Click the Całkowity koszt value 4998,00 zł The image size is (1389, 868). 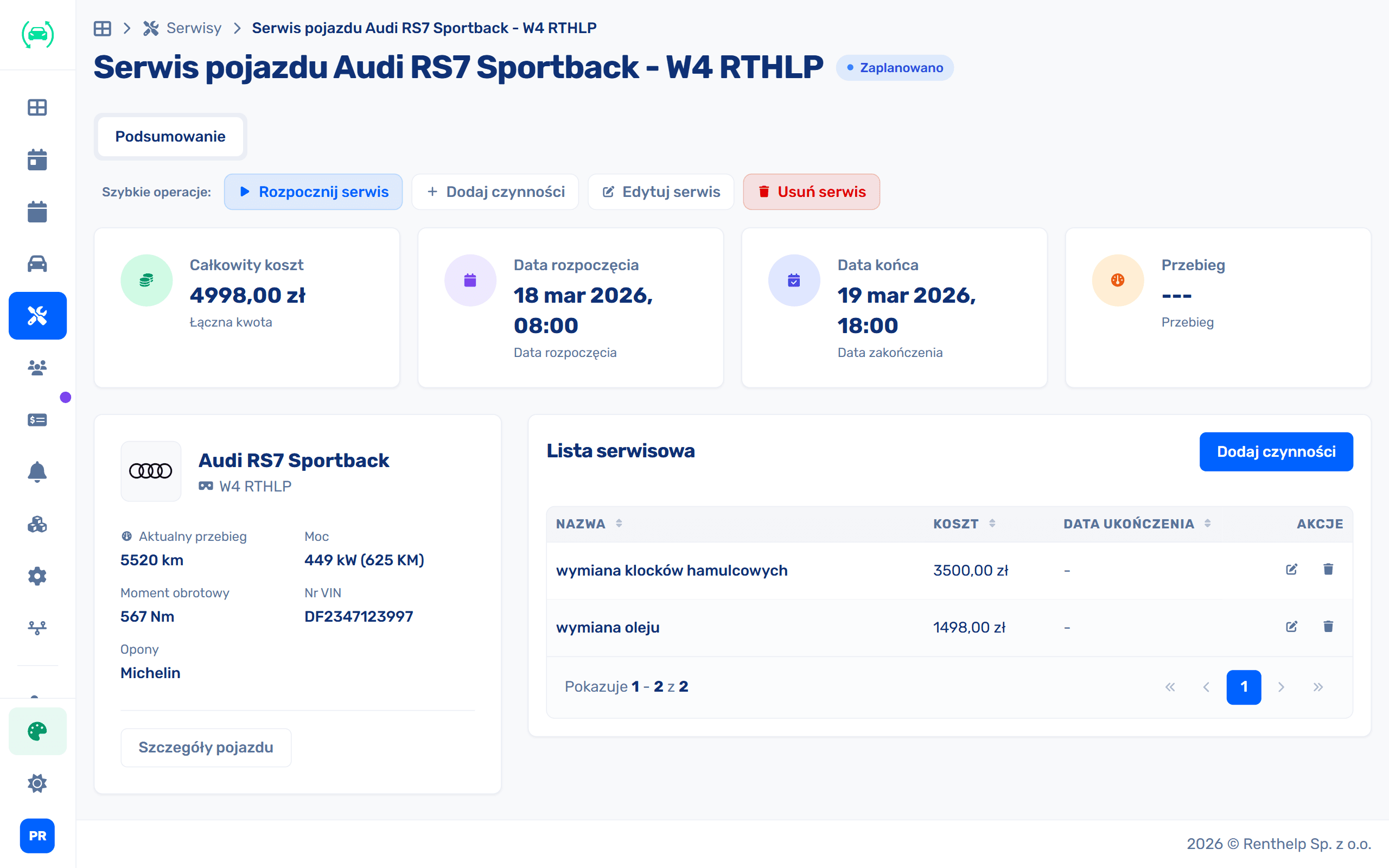click(247, 295)
